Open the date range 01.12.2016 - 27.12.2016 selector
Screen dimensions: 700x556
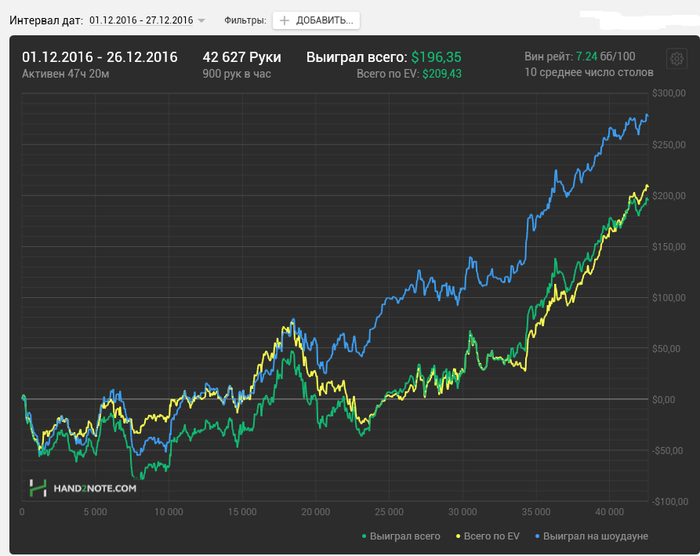[x=141, y=20]
